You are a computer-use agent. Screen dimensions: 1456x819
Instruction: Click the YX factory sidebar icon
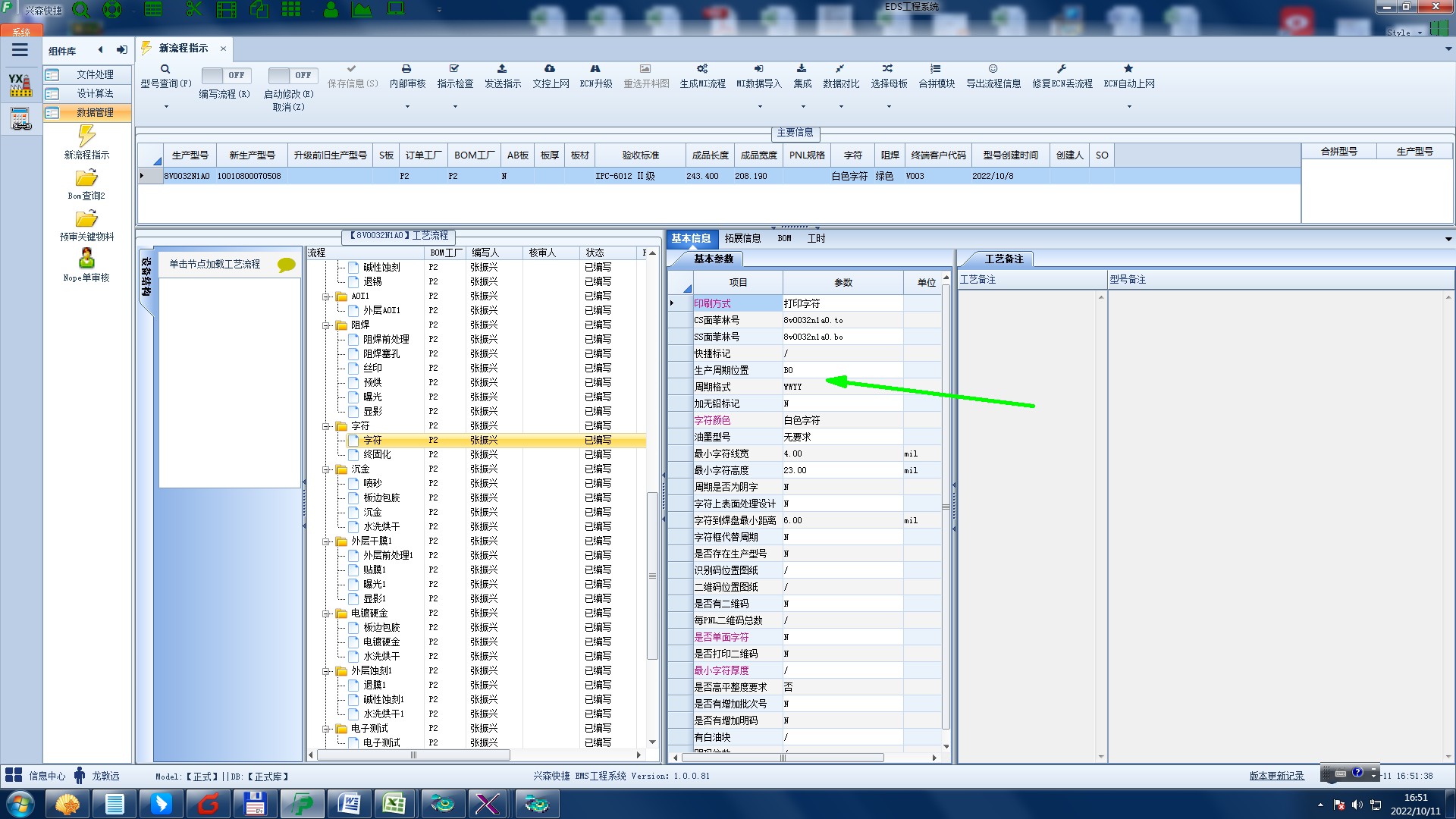pos(20,85)
